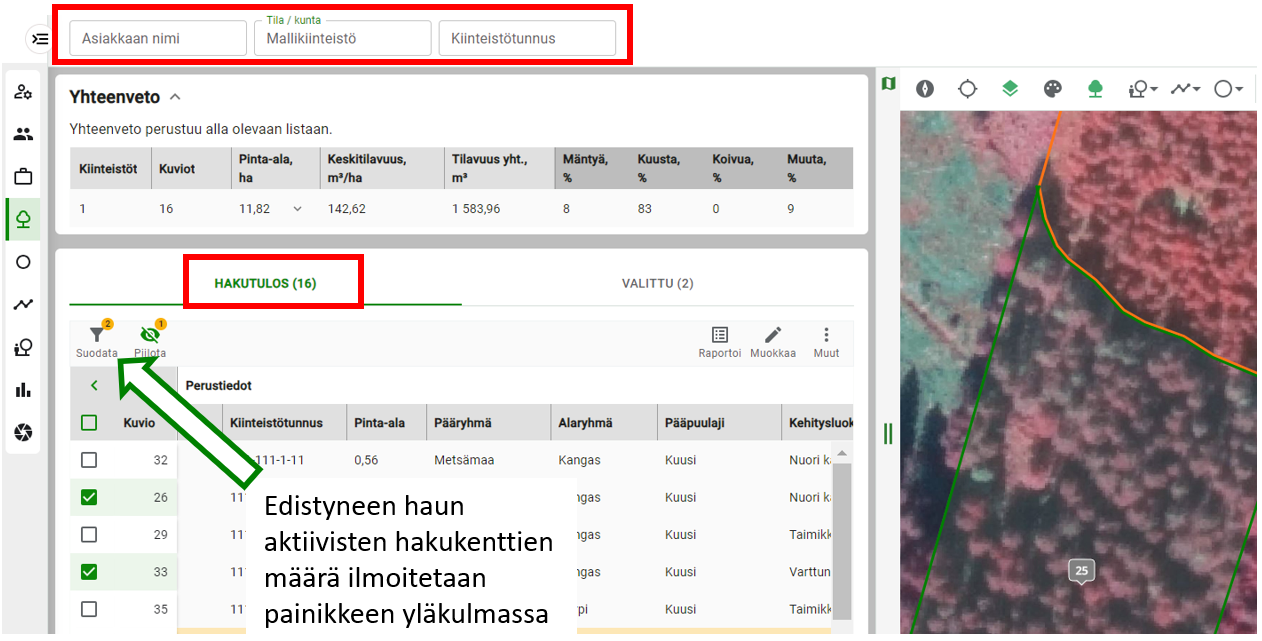The width and height of the screenshot is (1262, 641).
Task: Click the panel splitter handle beside the map
Action: [x=888, y=434]
